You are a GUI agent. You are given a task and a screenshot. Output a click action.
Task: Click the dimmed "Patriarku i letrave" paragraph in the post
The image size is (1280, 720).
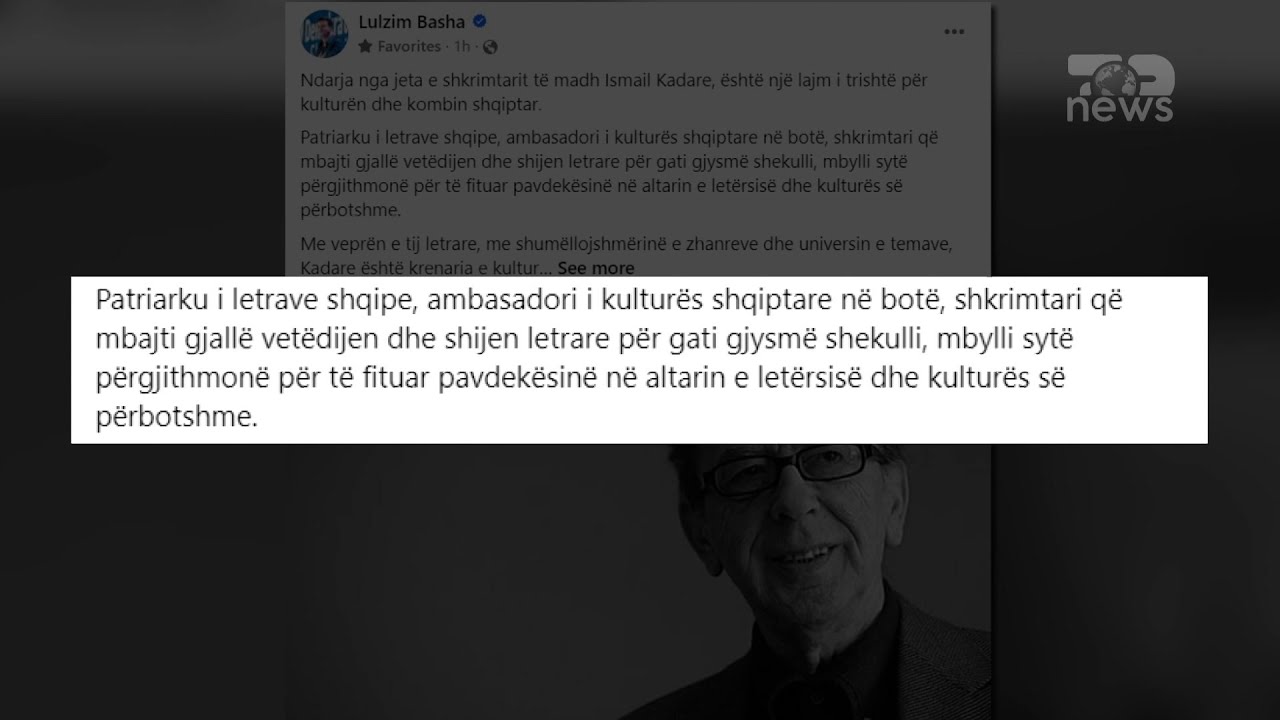pos(620,173)
